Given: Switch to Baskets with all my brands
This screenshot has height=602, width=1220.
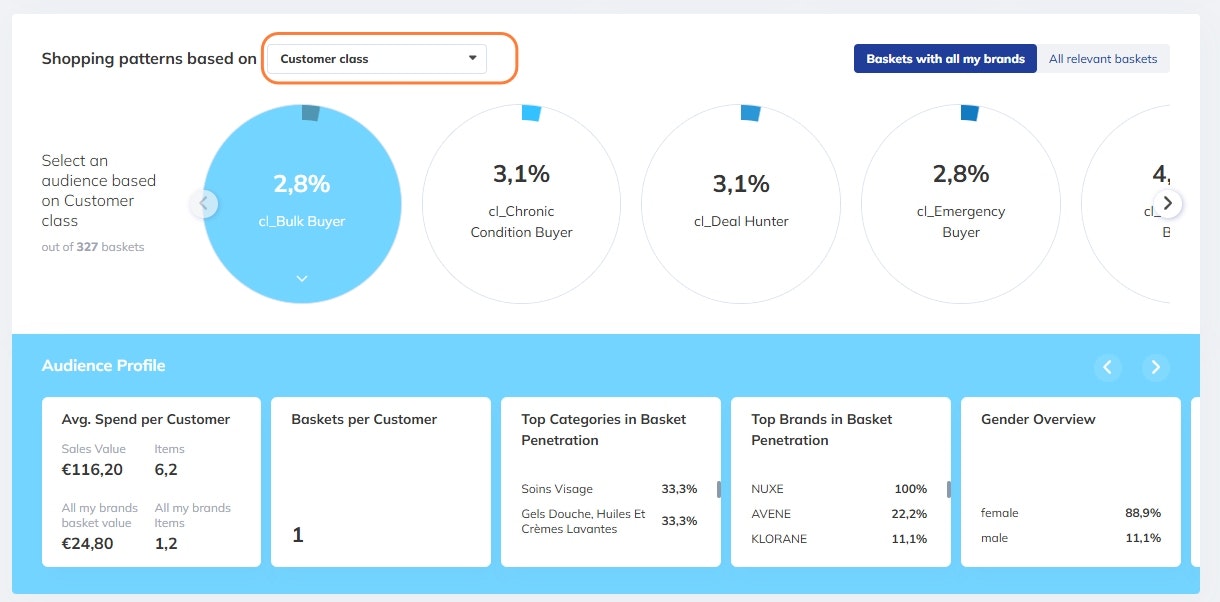Looking at the screenshot, I should [x=945, y=59].
